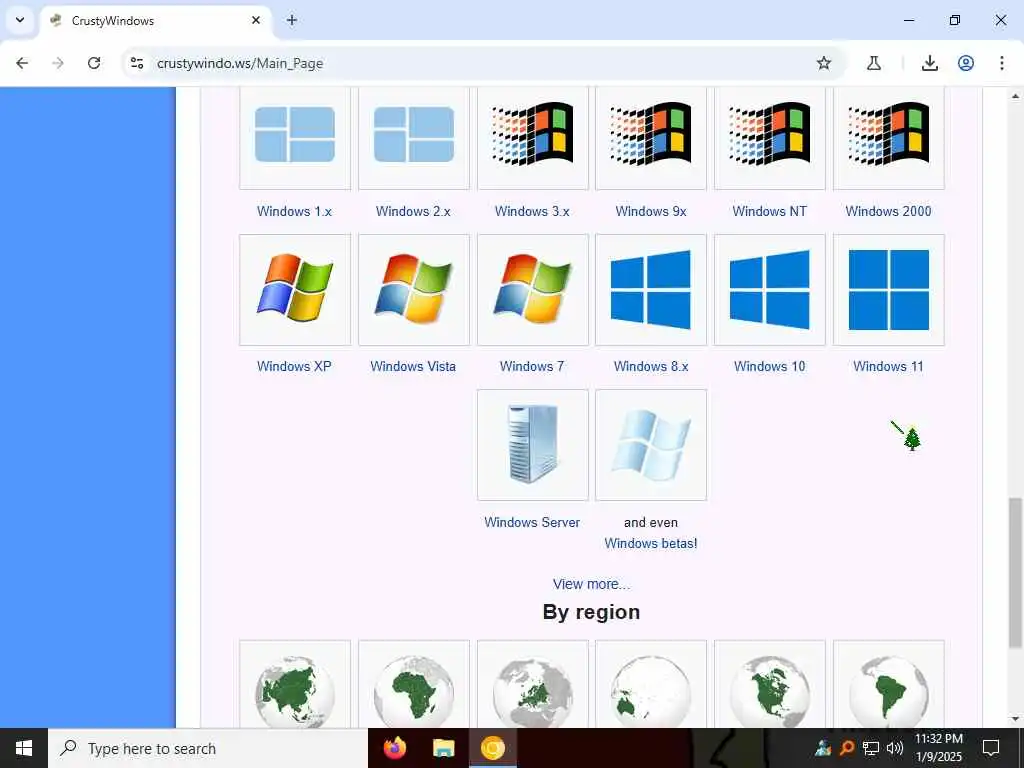Open the Windows 9x flag icon
1024x768 pixels.
[651, 135]
